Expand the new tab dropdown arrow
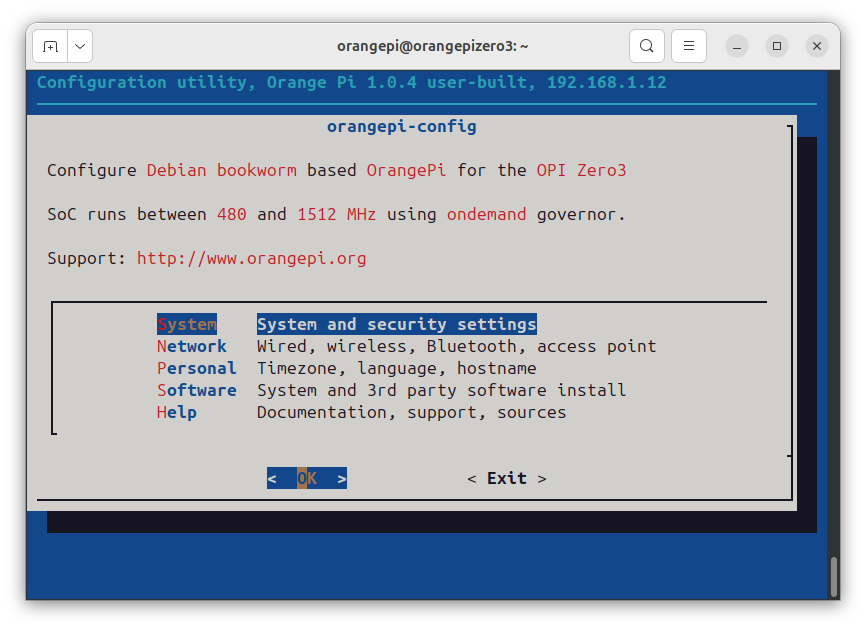 [80, 46]
